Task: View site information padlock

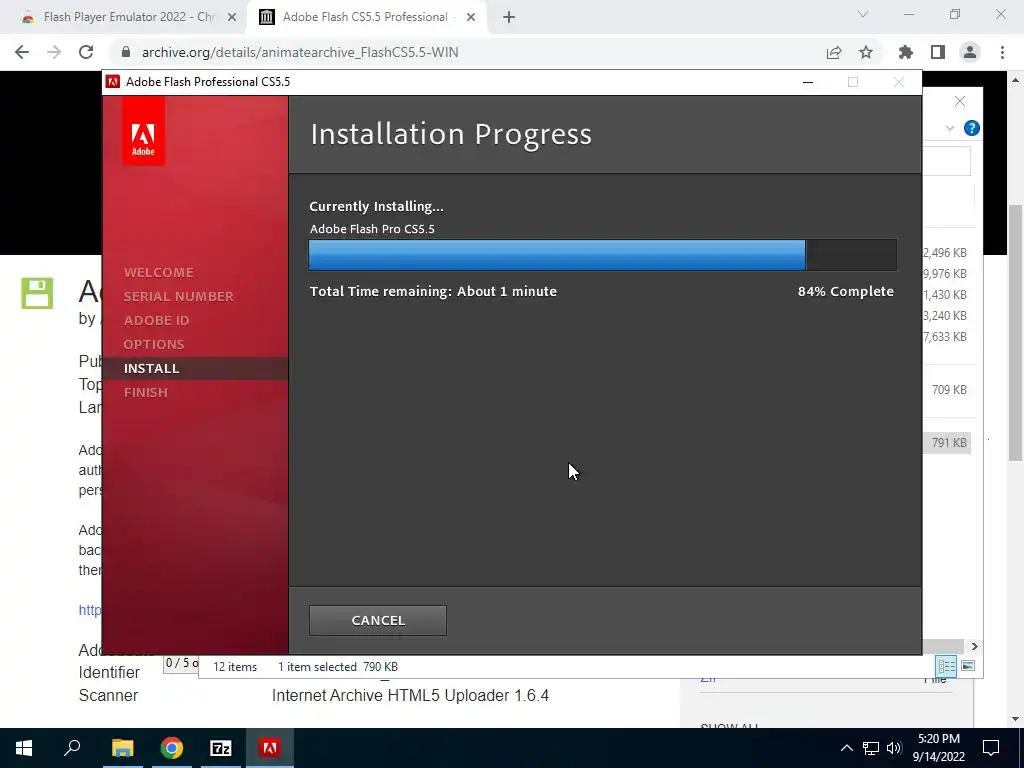Action: point(127,52)
